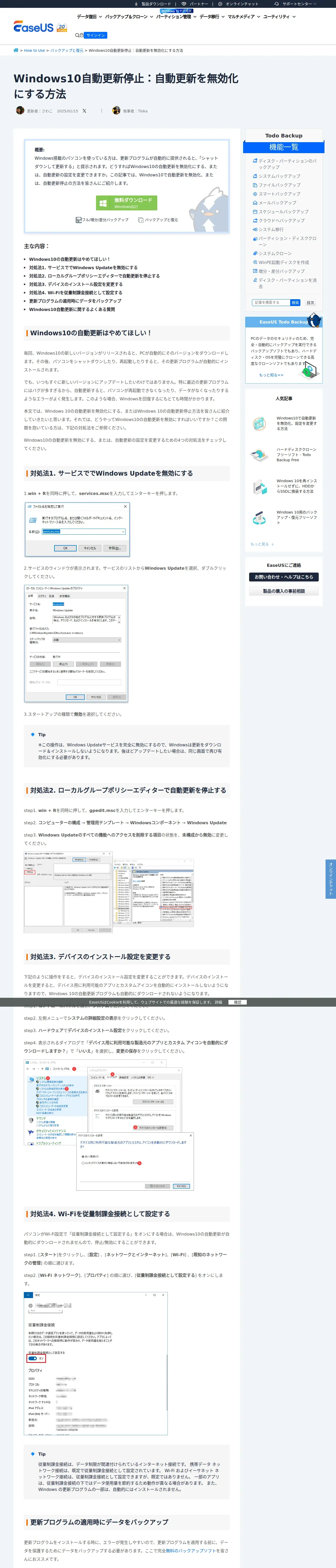This screenshot has width=336, height=1568.
Task: Open the もっと知る>> link
Action: [x=271, y=375]
